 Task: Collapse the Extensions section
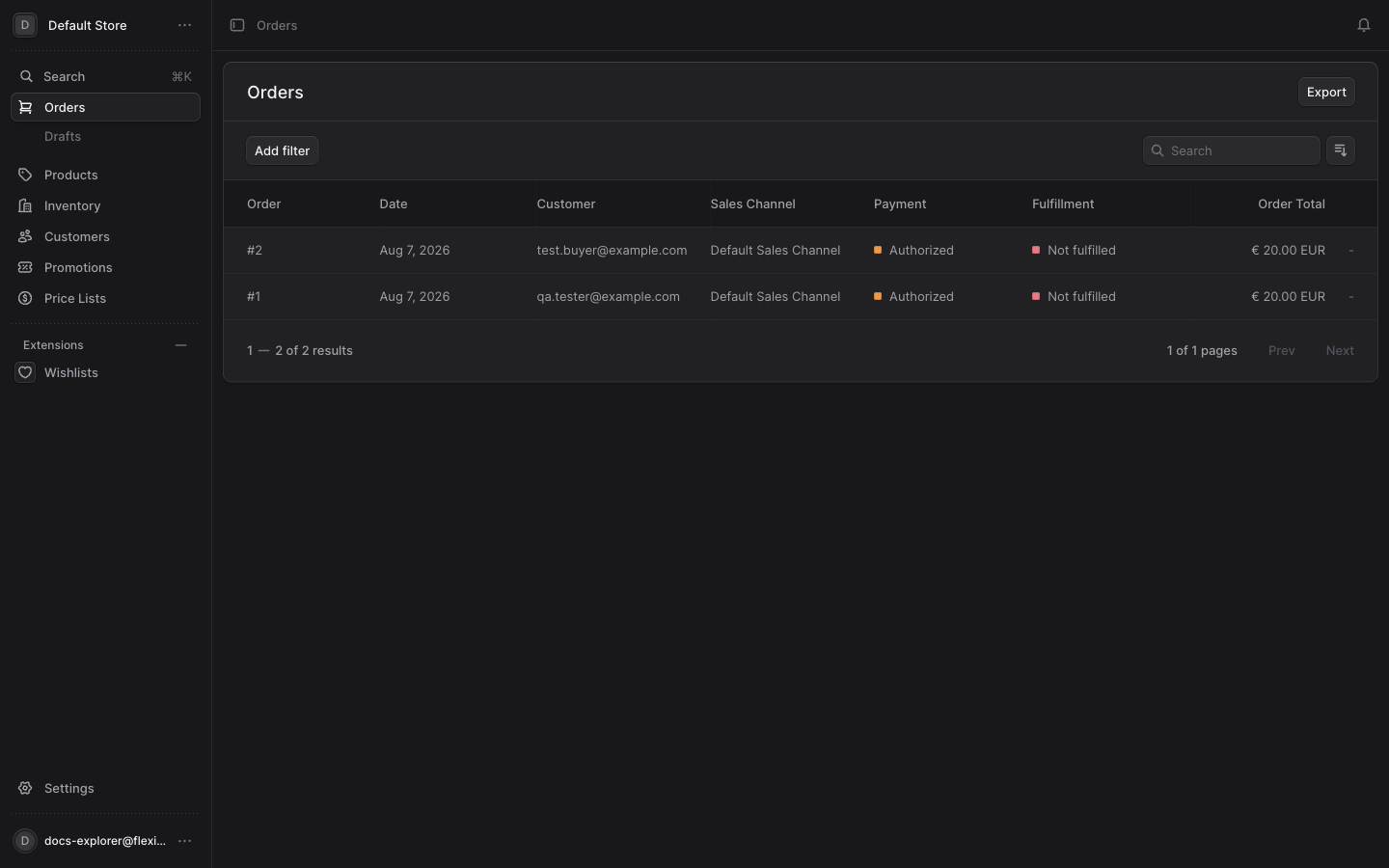[x=180, y=345]
